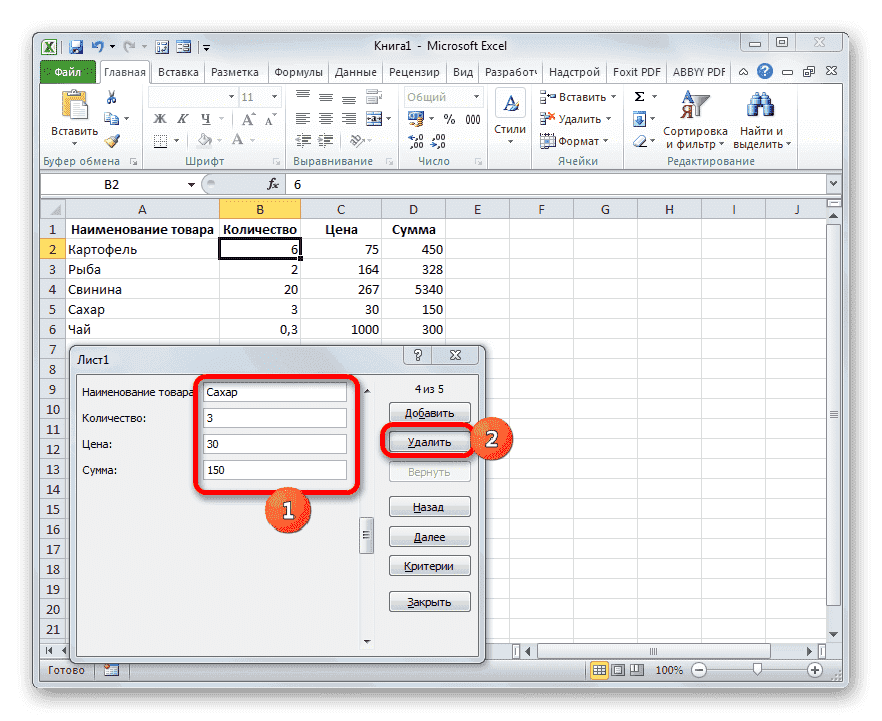Viewport: 882px width, 721px height.
Task: Click the Increase Font Size icon
Action: pos(247,117)
